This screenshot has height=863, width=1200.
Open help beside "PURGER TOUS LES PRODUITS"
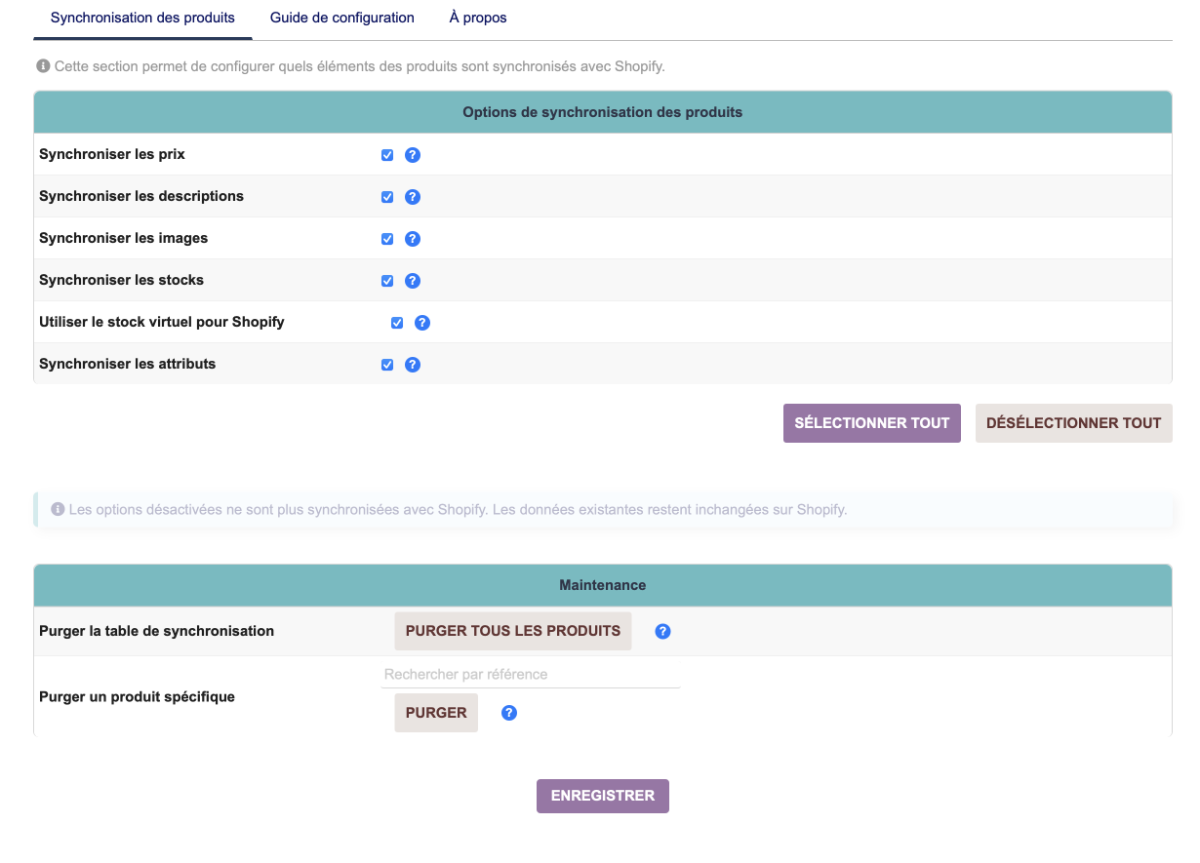pos(662,630)
